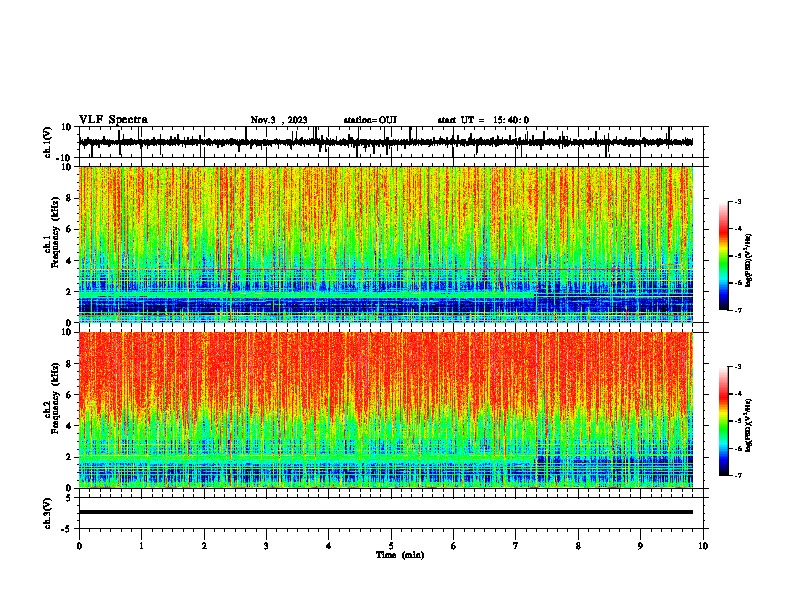This screenshot has height=612, width=792.
Task: Select the date label "Nov.3 , 2023"
Action: coord(279,120)
